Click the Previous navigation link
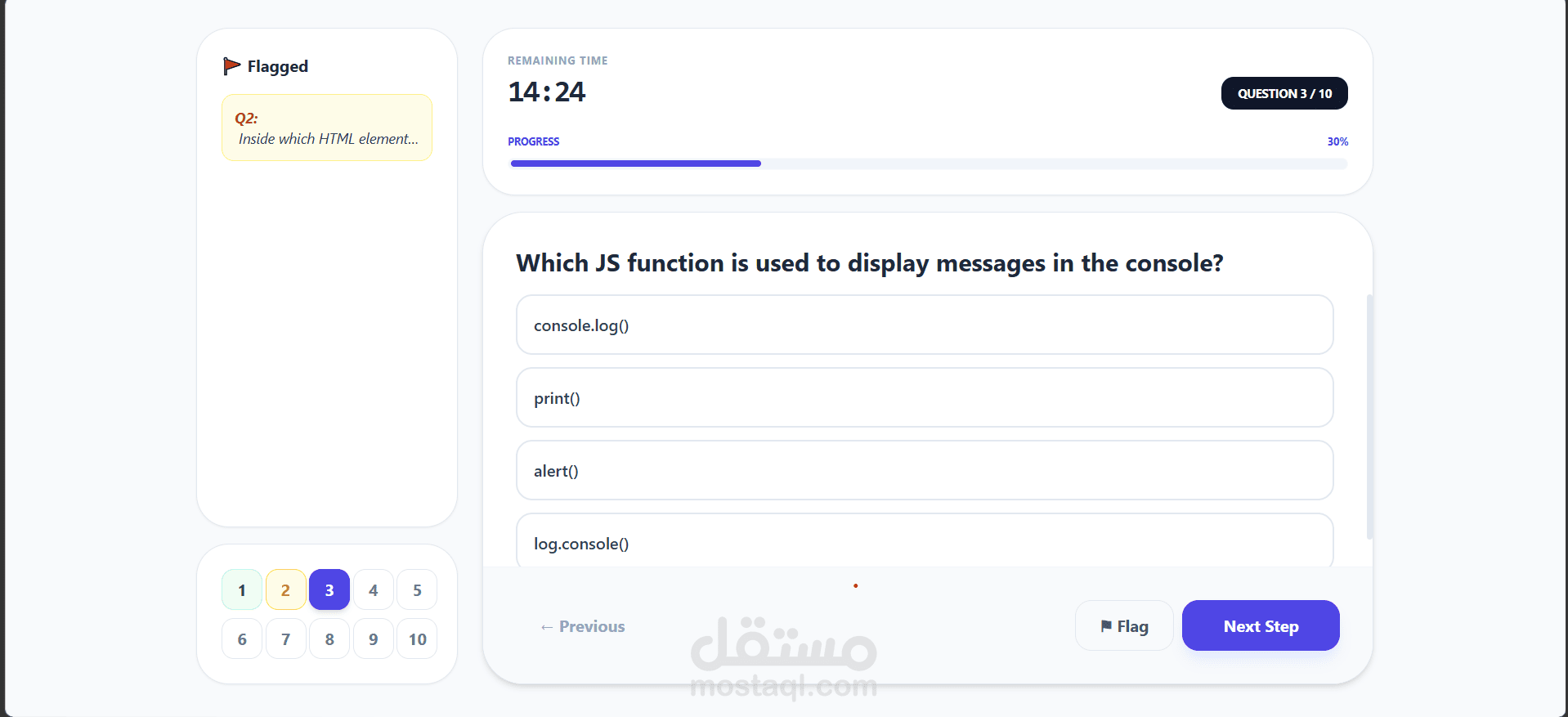The width and height of the screenshot is (1568, 717). tap(582, 626)
